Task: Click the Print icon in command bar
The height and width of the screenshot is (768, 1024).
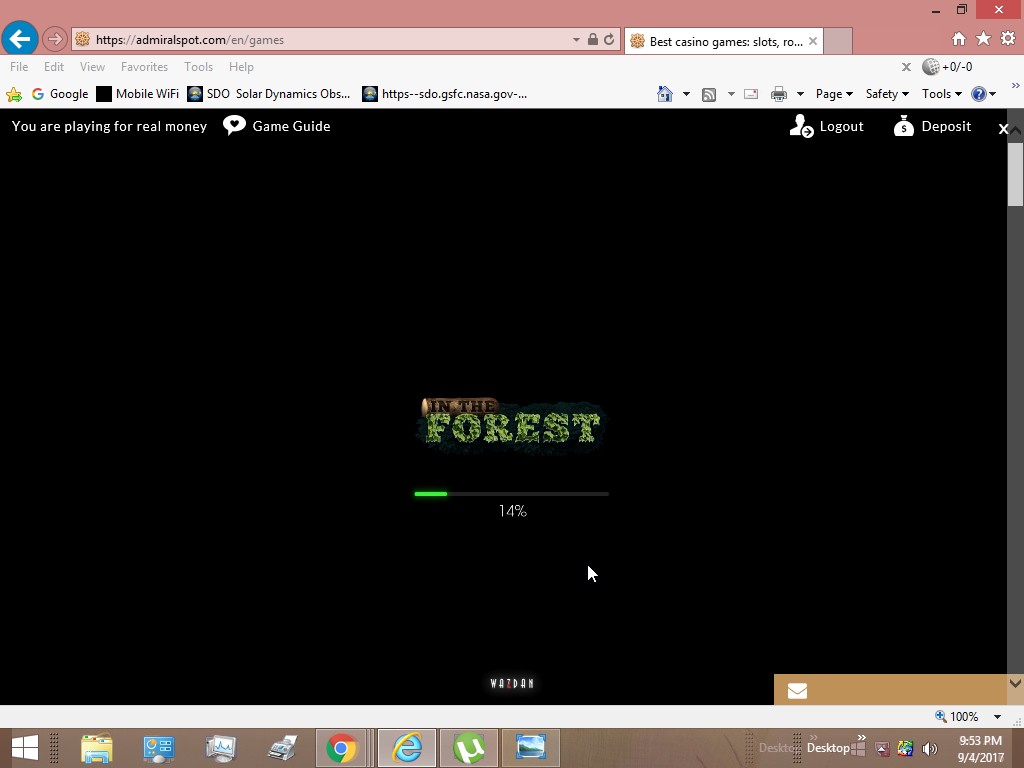Action: 779,94
